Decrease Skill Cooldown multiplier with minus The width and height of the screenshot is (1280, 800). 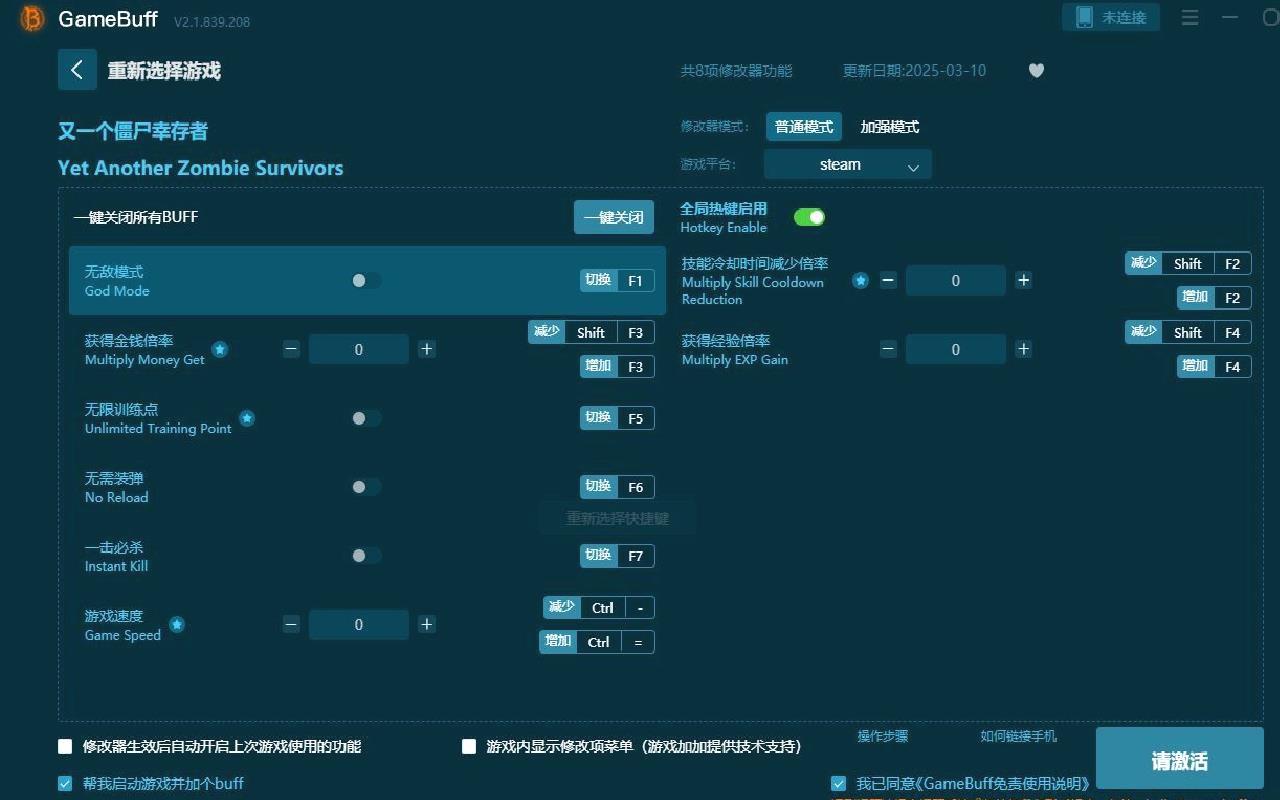[888, 280]
